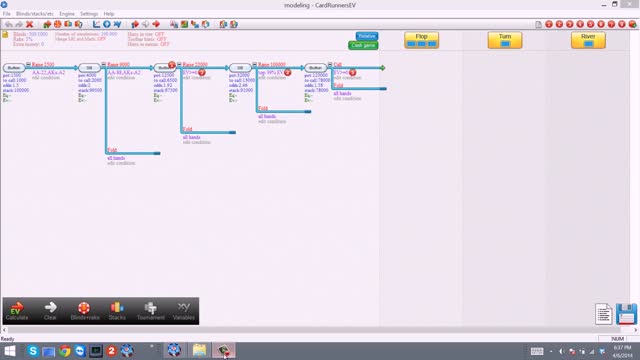
Task: Click the green-red matrix toolbar icon
Action: pos(184,24)
